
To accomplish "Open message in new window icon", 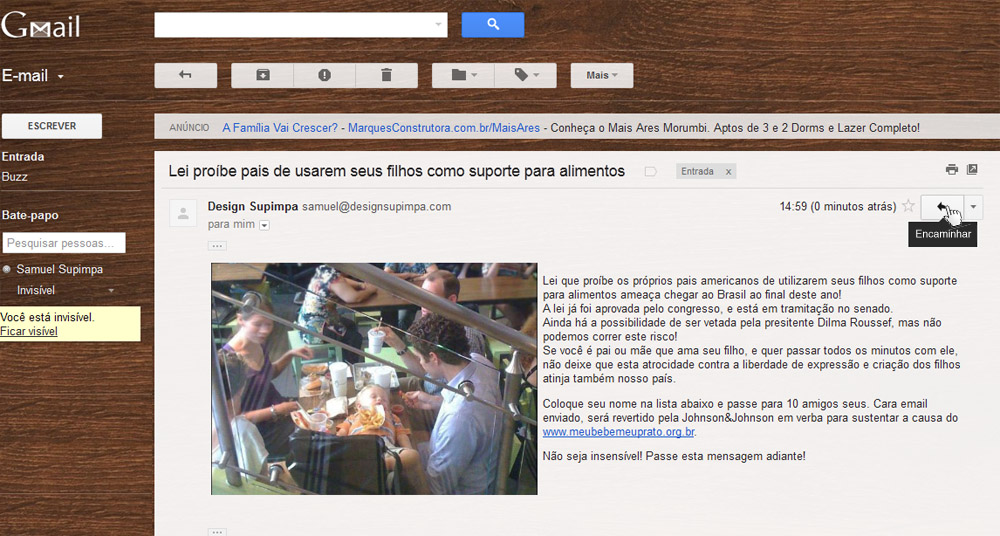I will (972, 170).
